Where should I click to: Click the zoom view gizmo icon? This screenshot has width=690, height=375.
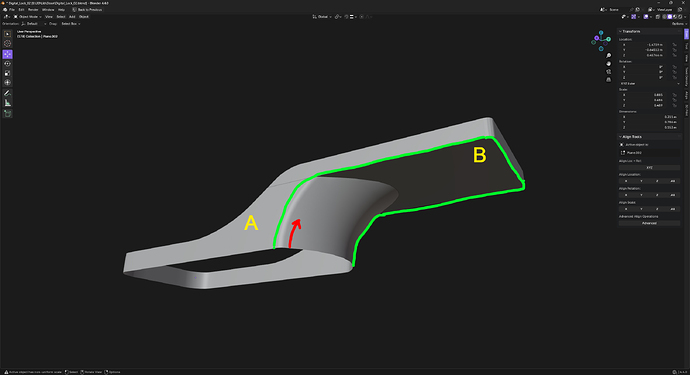click(x=608, y=55)
